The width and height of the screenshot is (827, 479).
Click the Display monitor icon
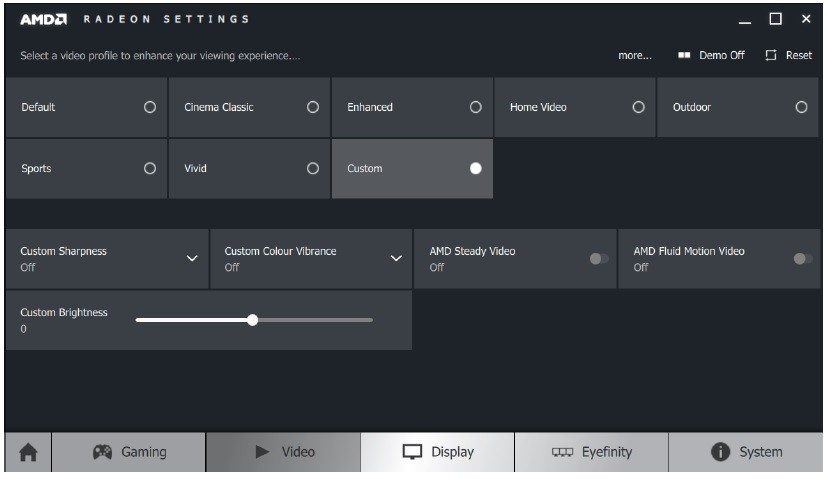[412, 452]
